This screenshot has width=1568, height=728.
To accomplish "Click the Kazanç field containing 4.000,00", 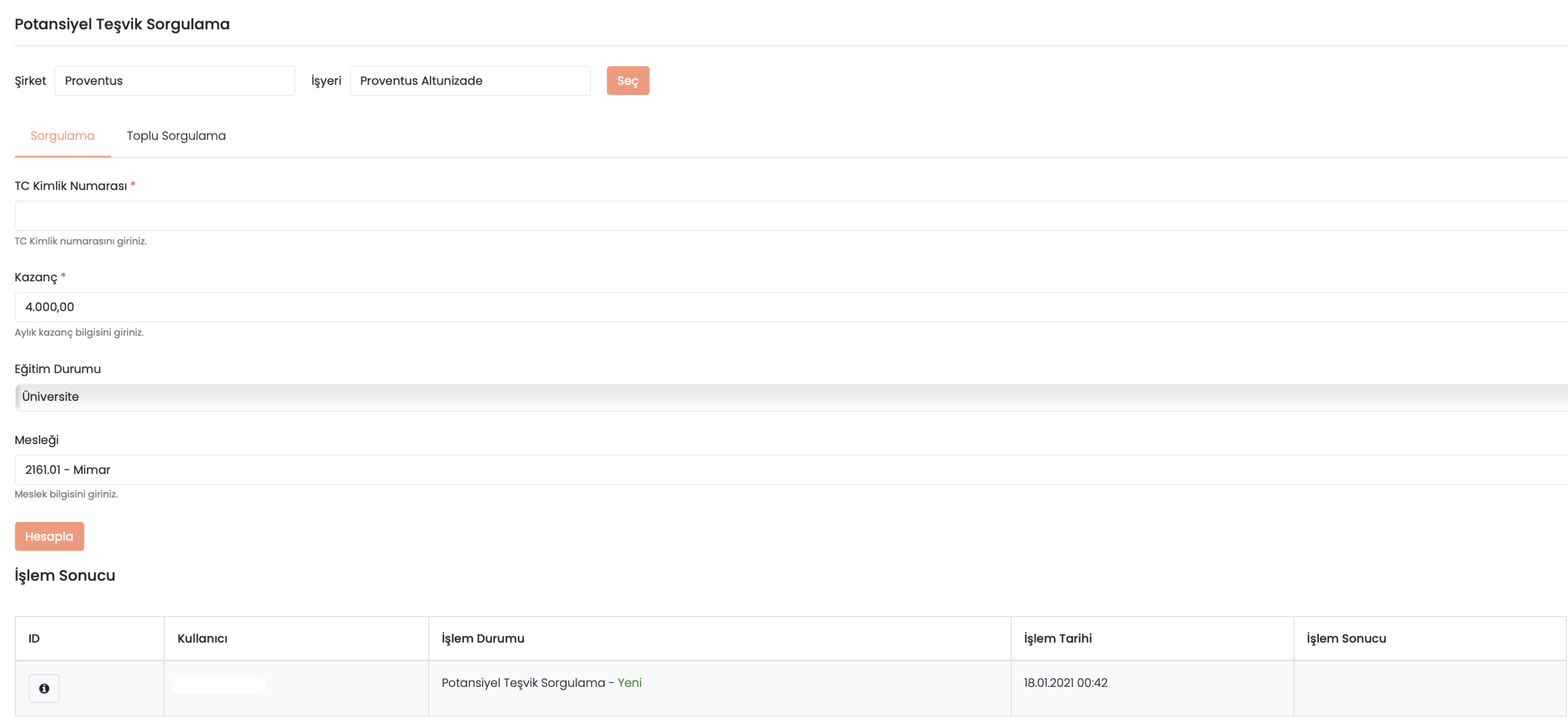I will (x=790, y=307).
